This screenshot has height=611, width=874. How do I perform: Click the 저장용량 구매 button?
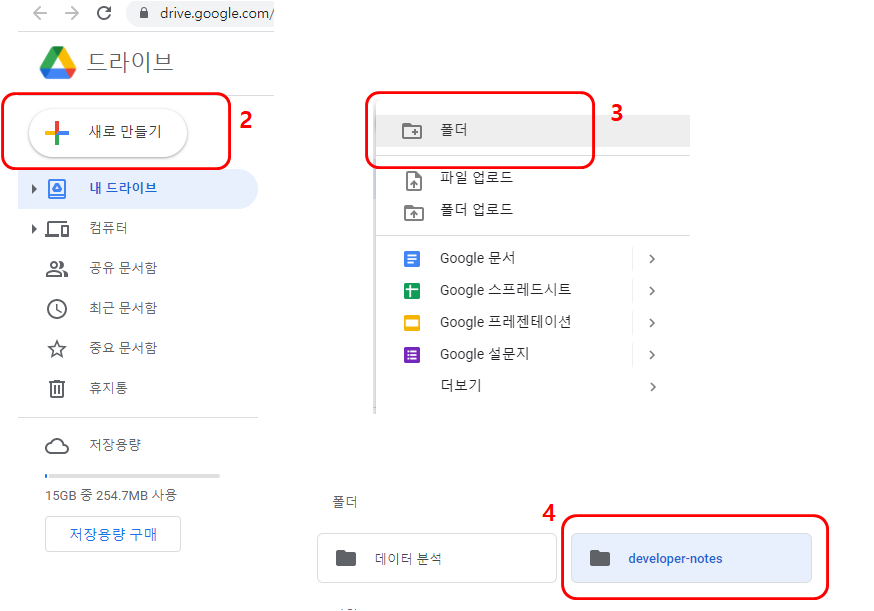point(113,534)
